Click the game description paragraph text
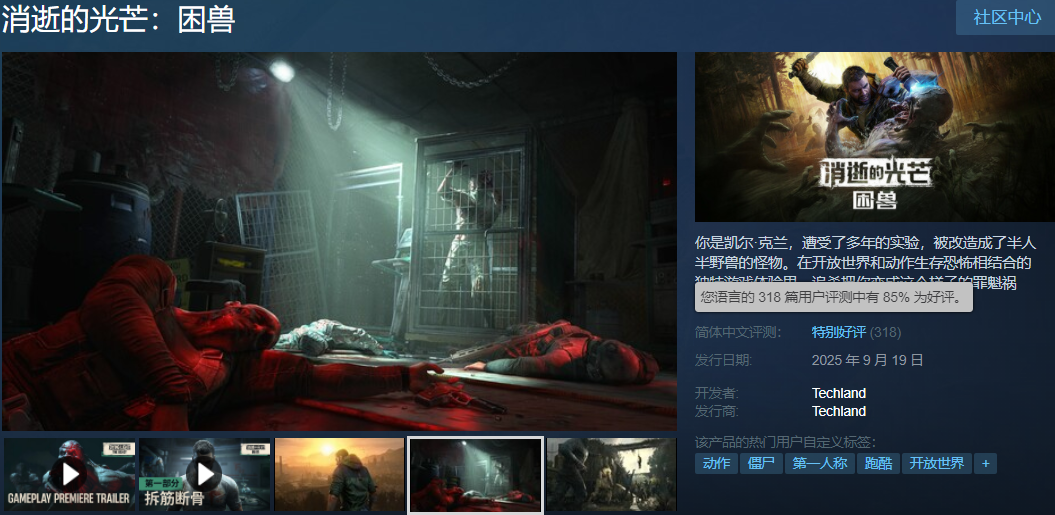 tap(866, 263)
